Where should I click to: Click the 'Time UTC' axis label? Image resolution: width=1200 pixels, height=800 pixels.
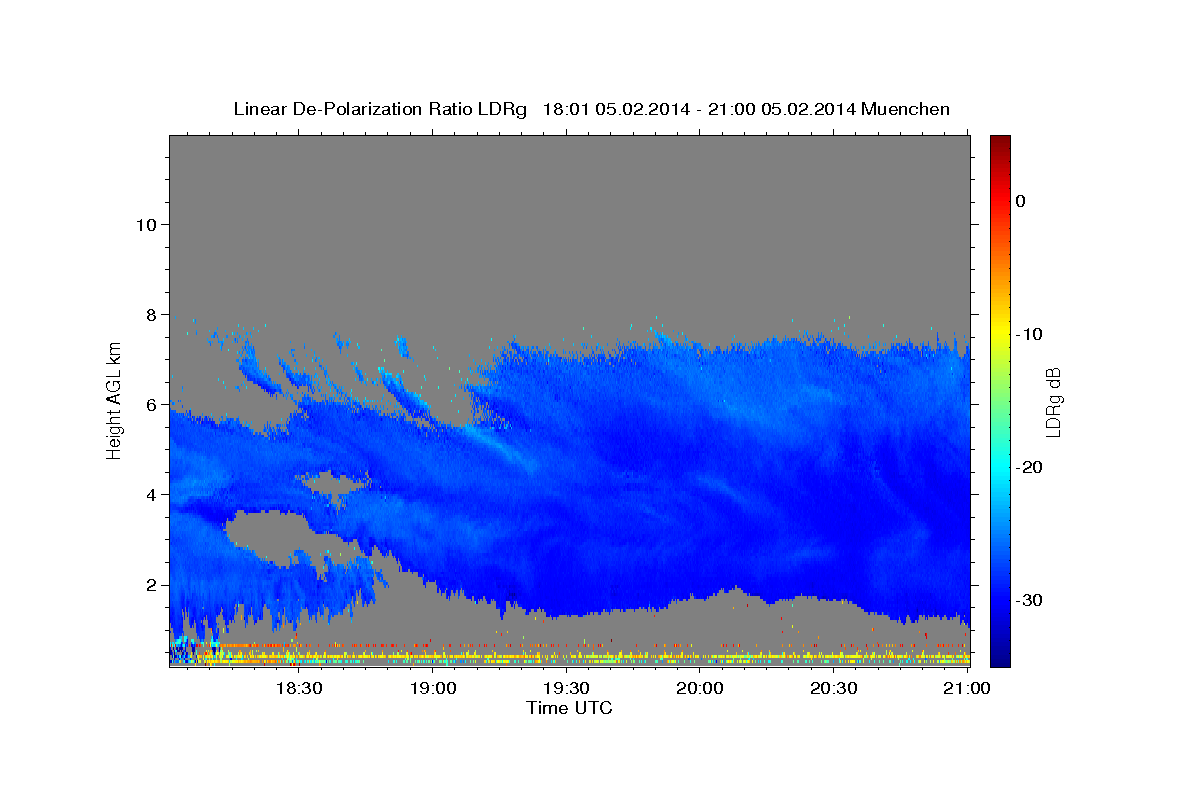(569, 708)
